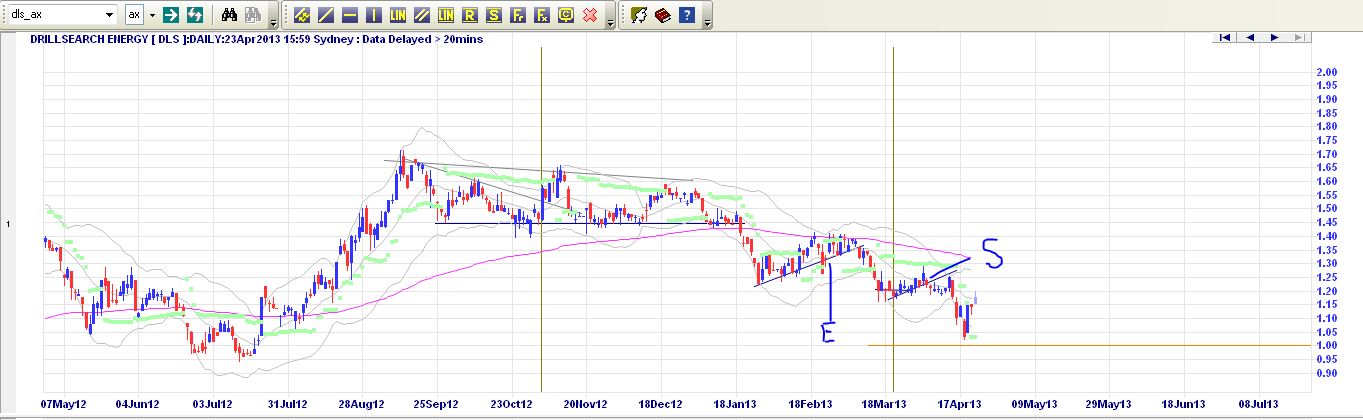Select the parallel lines channel tool

tap(422, 15)
